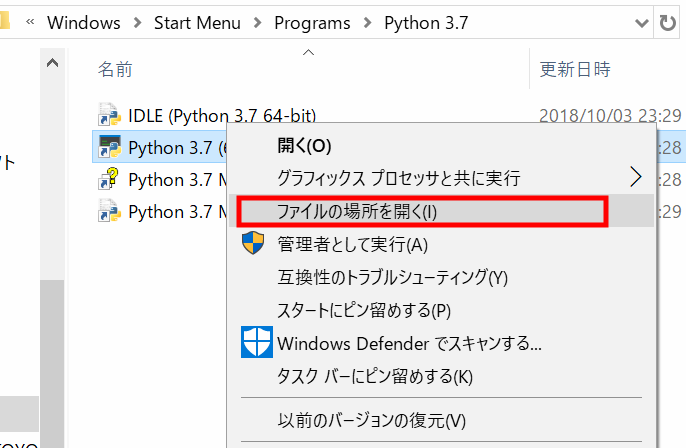The height and width of the screenshot is (448, 686).
Task: Go to Programs in breadcrumb
Action: coord(312,23)
